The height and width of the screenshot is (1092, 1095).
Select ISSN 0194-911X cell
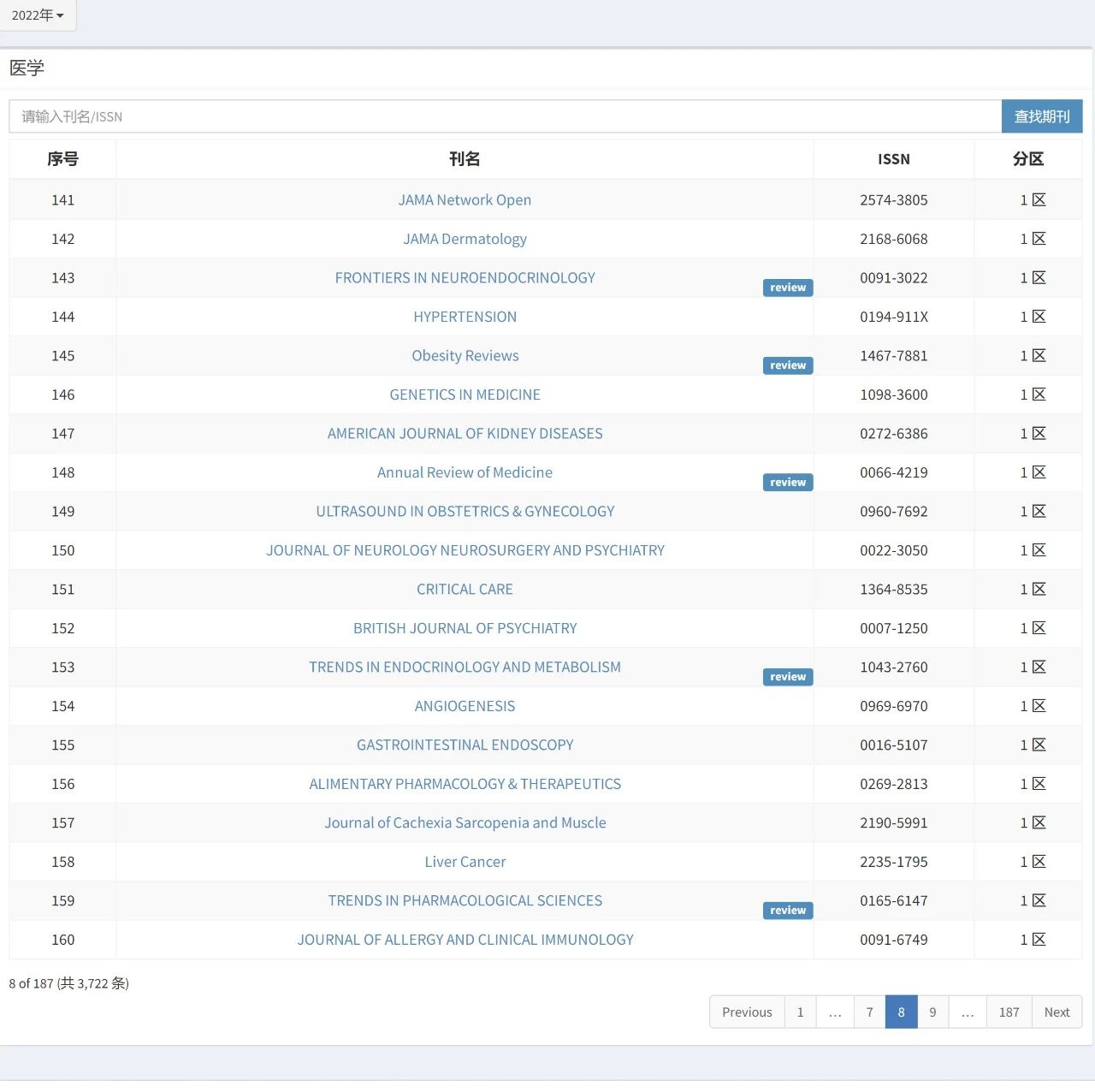point(894,317)
